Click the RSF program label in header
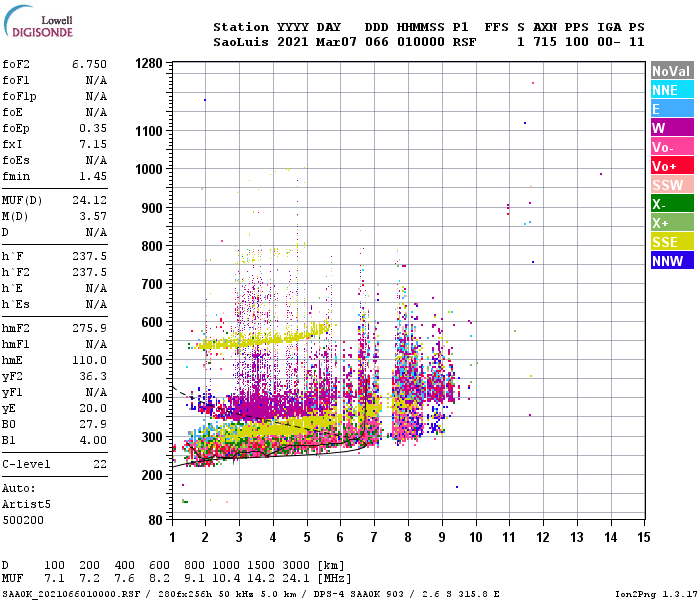 (x=464, y=42)
